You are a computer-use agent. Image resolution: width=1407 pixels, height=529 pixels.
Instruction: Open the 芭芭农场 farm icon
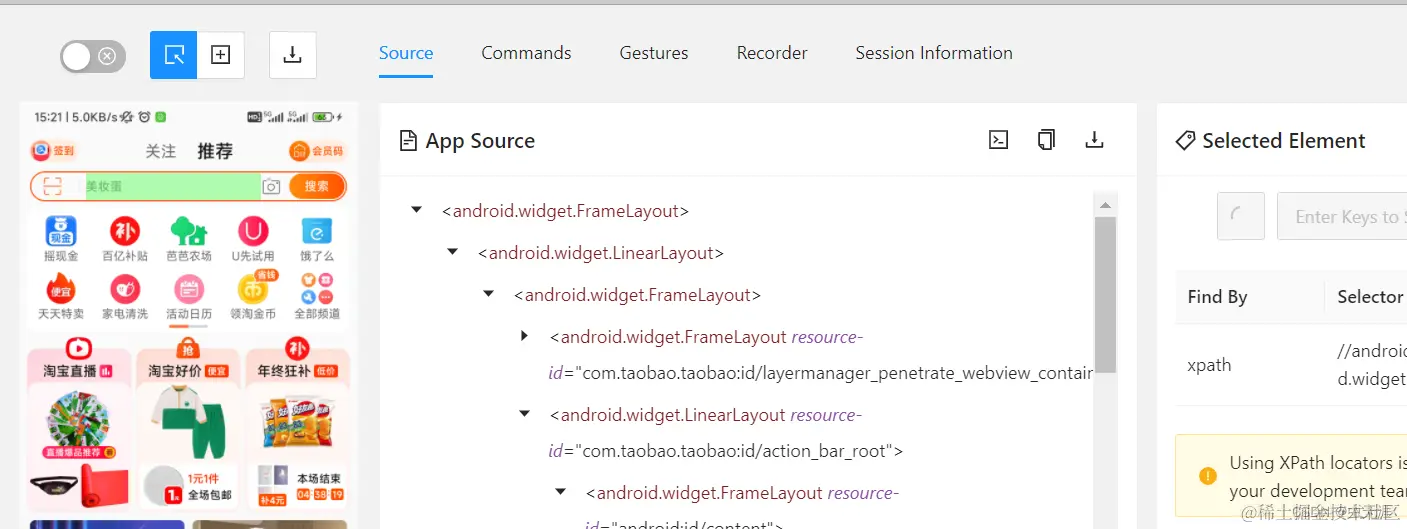[189, 238]
